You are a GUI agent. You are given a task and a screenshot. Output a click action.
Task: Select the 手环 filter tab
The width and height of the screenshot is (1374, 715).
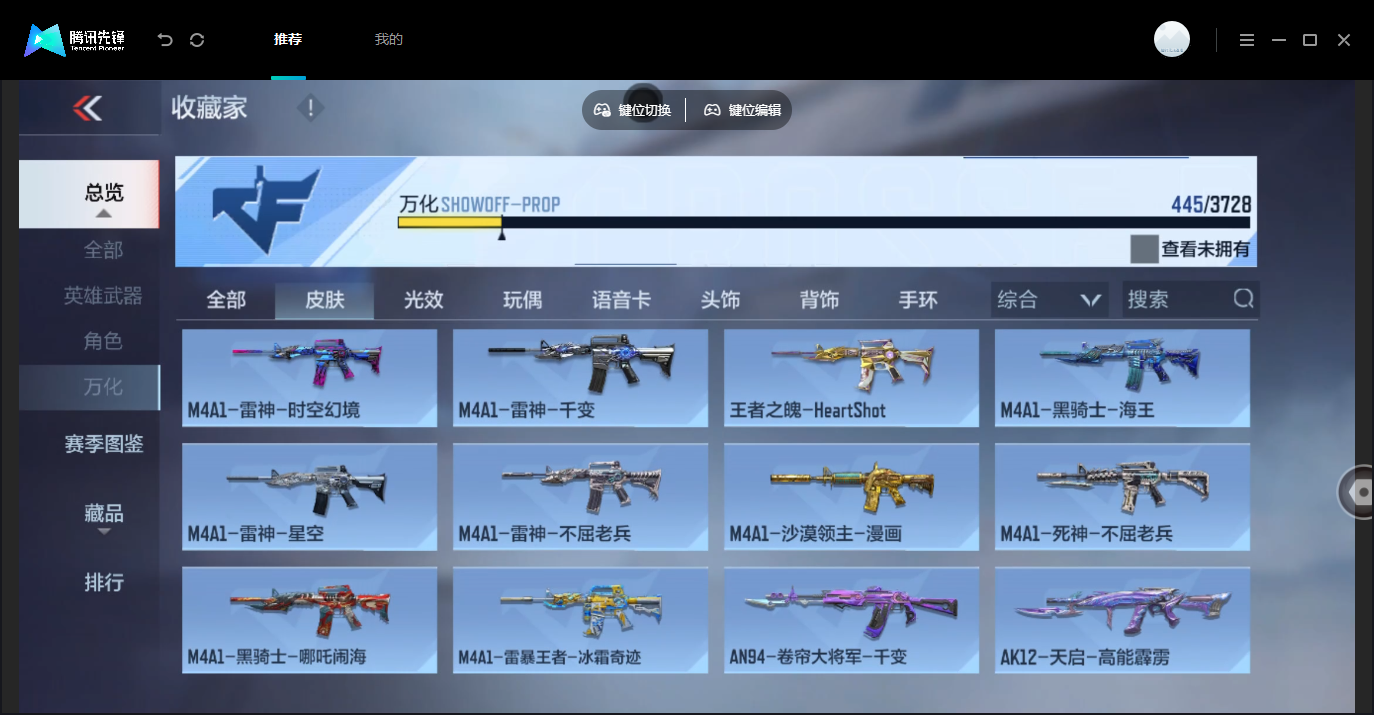918,300
